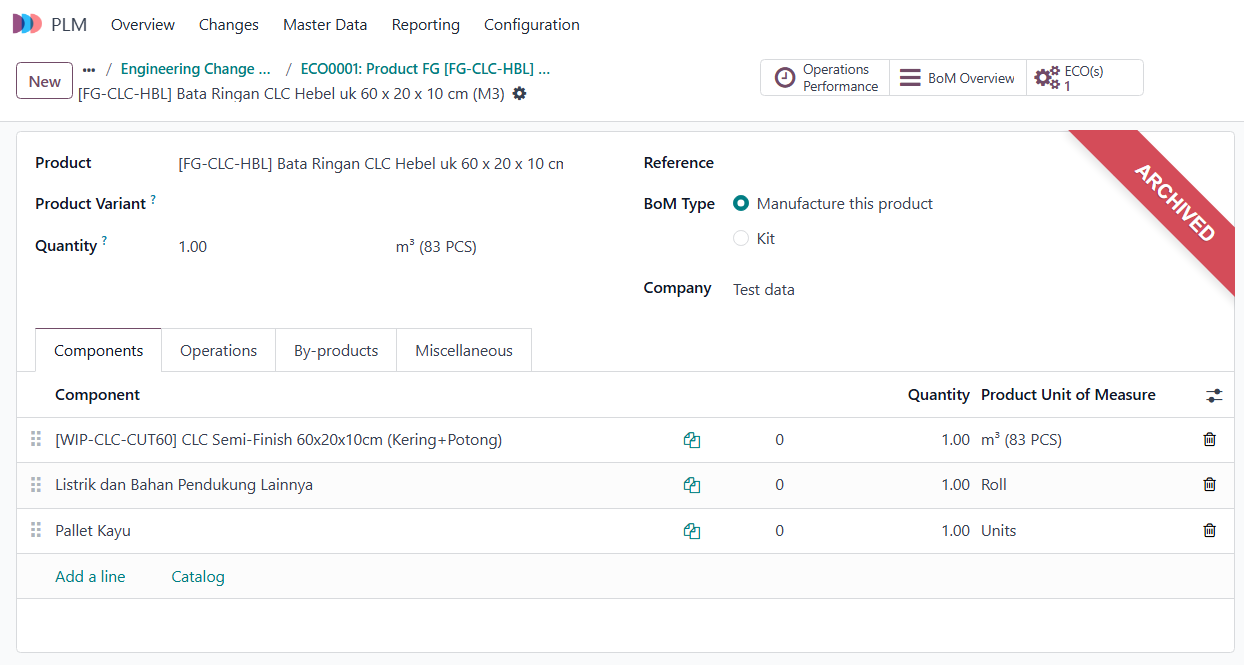Click quantity 1.00 in Pallet Kayu row

[955, 531]
